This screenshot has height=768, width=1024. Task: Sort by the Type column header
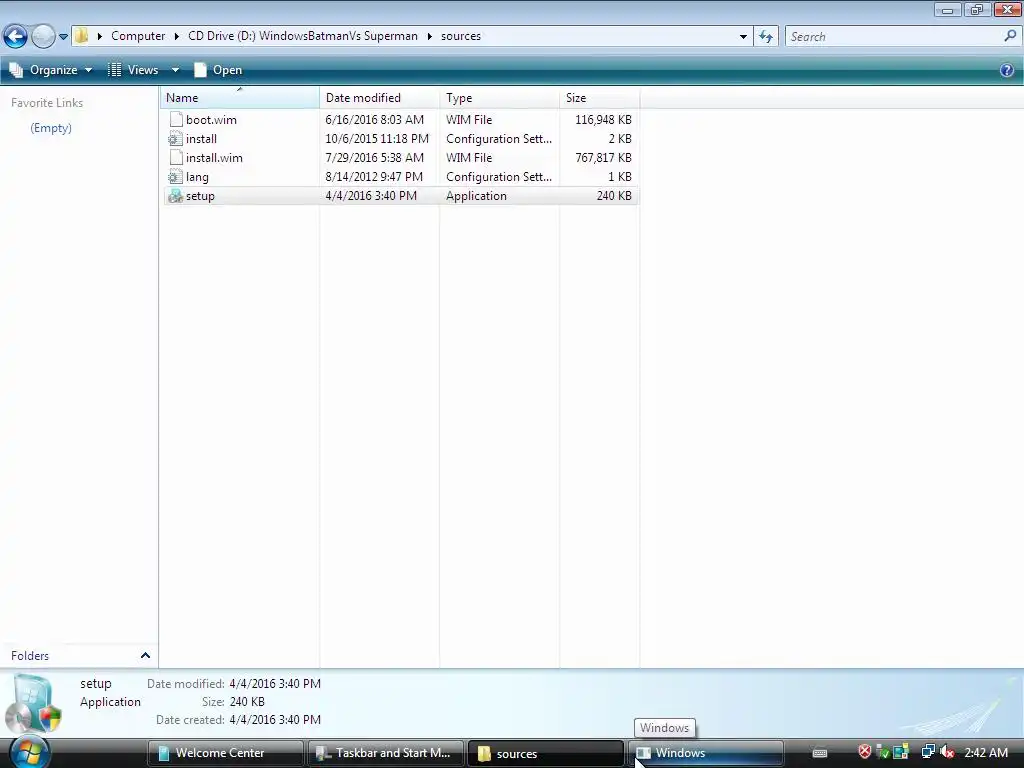click(x=500, y=98)
